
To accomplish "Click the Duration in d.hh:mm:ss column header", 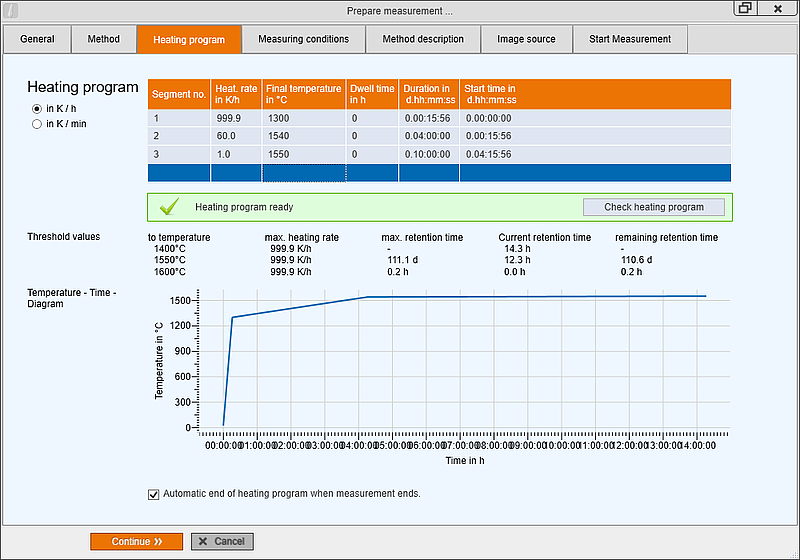I will pyautogui.click(x=429, y=94).
